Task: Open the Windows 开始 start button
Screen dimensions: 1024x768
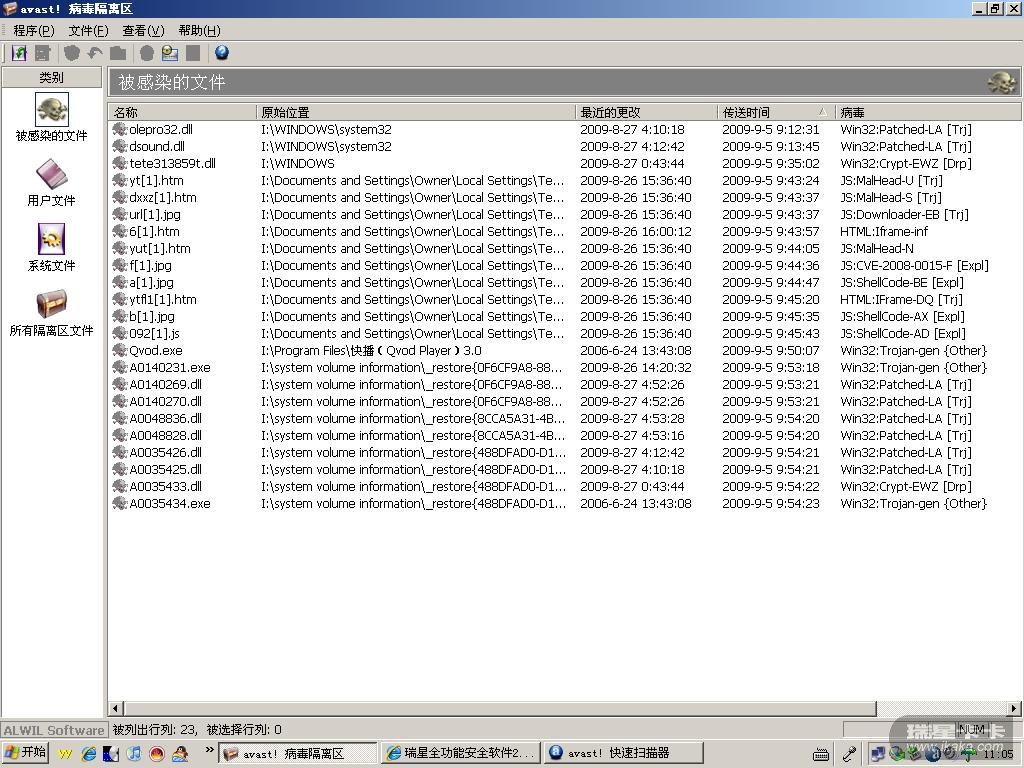Action: click(25, 752)
